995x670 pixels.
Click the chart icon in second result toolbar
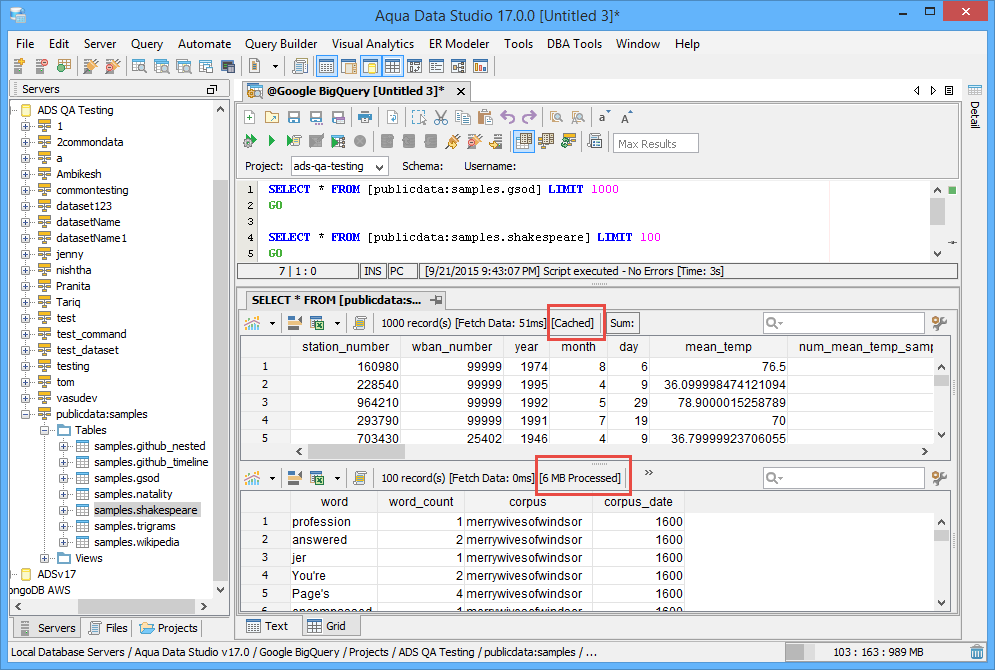point(252,478)
